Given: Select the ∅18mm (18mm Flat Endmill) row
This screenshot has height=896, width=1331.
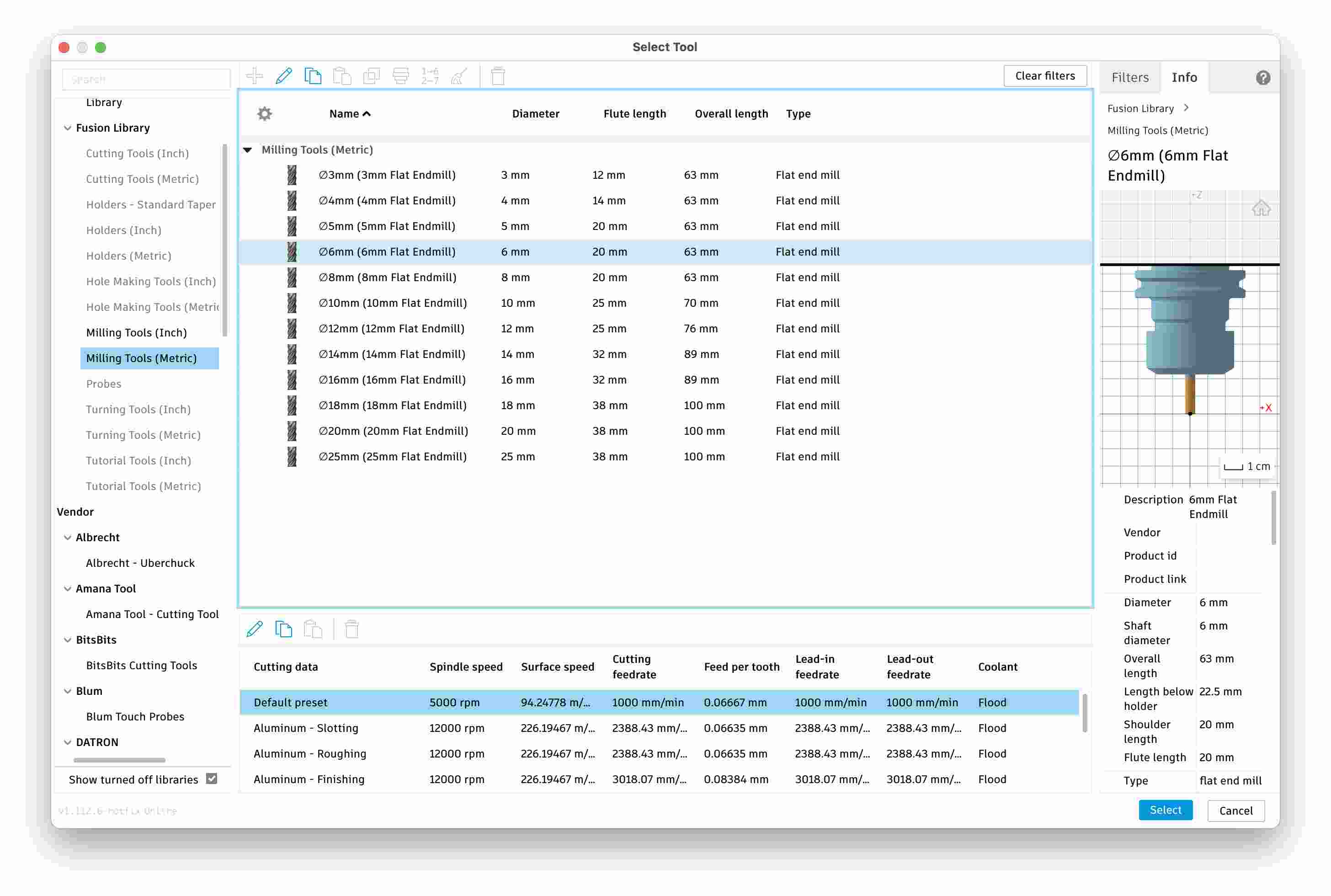Looking at the screenshot, I should coord(665,405).
